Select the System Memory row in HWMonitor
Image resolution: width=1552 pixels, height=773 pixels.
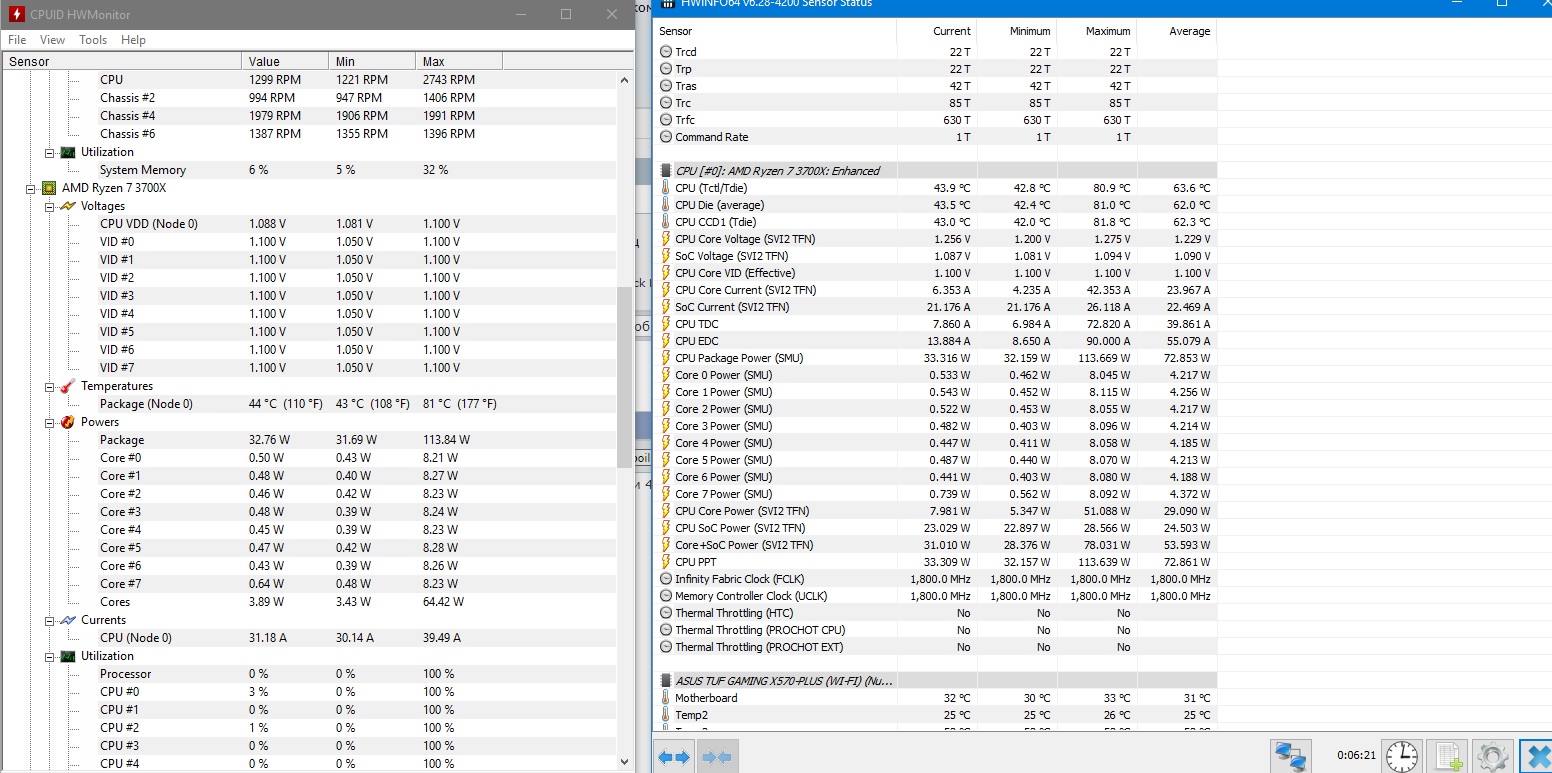[308, 170]
